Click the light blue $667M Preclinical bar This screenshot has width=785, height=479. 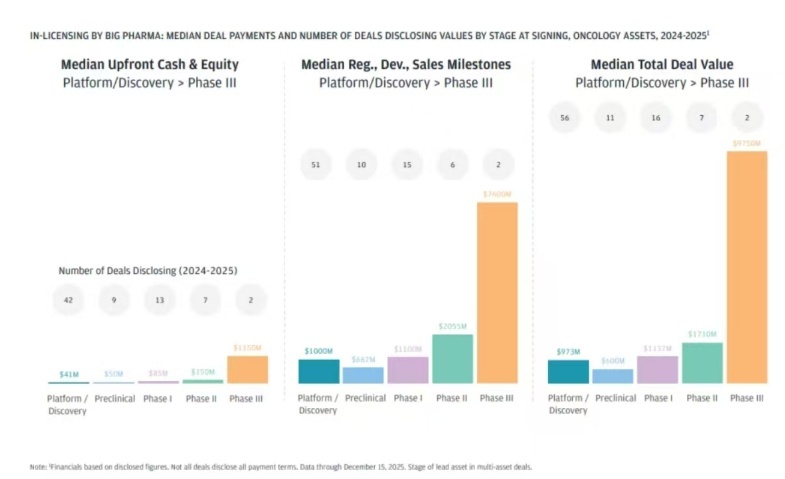[x=363, y=375]
